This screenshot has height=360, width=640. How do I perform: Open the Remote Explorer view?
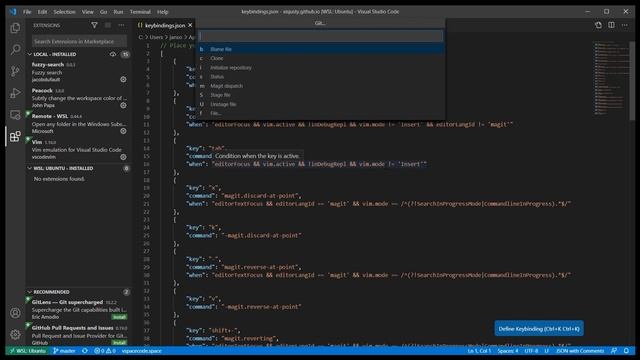(x=15, y=115)
